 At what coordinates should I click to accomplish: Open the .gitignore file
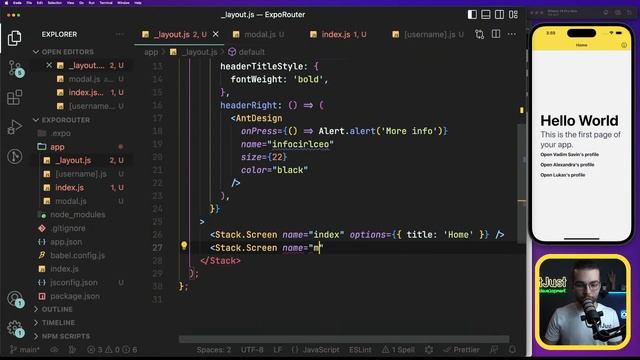pyautogui.click(x=68, y=228)
